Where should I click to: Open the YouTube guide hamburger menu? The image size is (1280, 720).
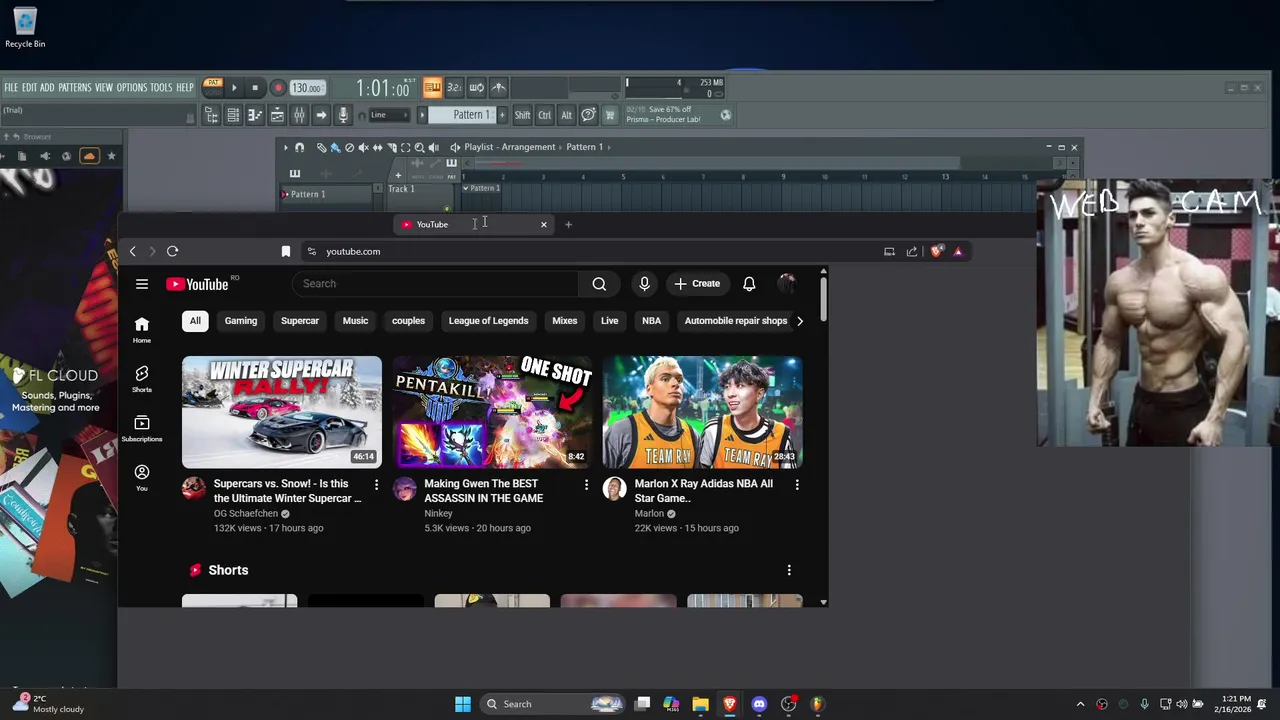pyautogui.click(x=142, y=284)
